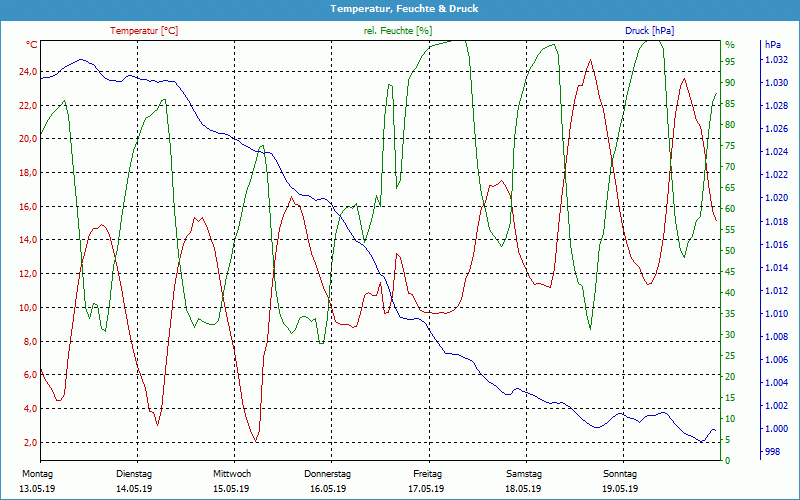Click the chart title 'Temperatur, Feuchte & Druck'
The image size is (800, 500).
coord(404,9)
